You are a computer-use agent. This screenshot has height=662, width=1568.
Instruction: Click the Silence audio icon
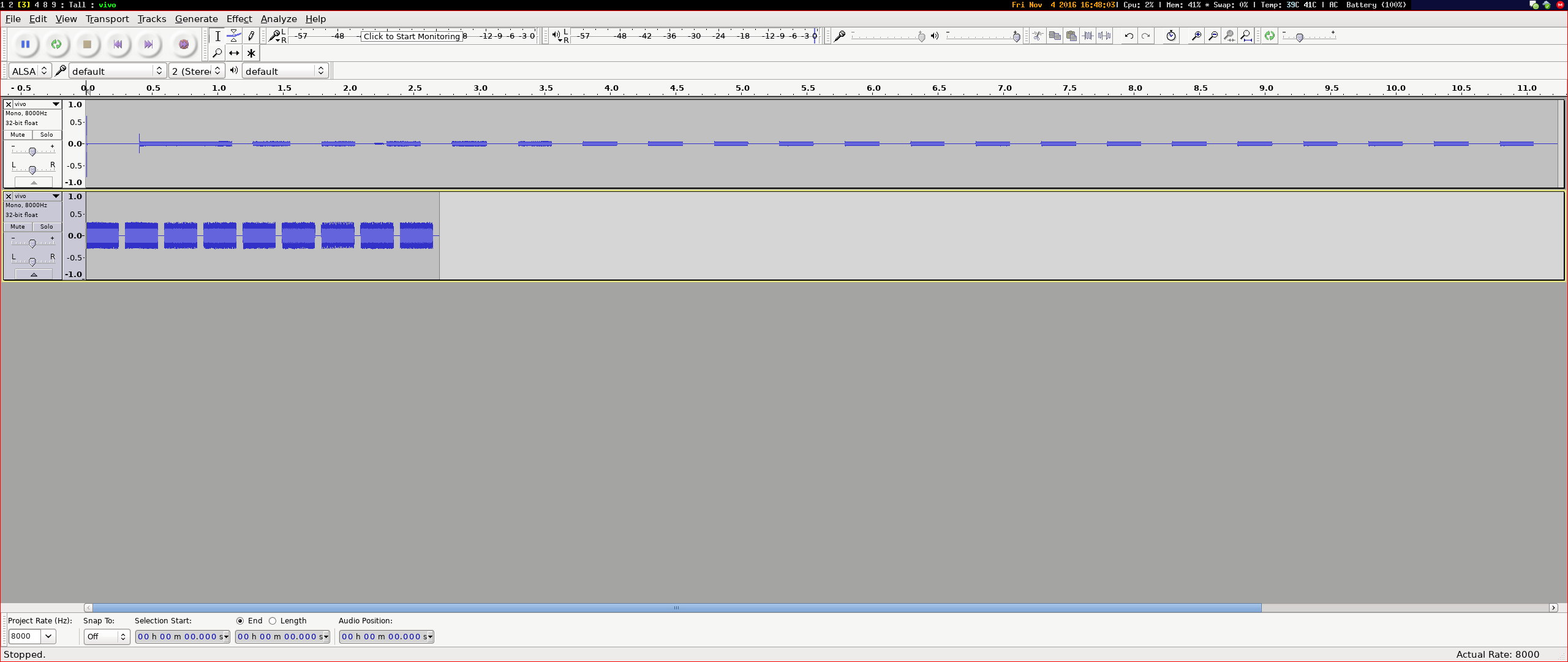tap(1104, 36)
